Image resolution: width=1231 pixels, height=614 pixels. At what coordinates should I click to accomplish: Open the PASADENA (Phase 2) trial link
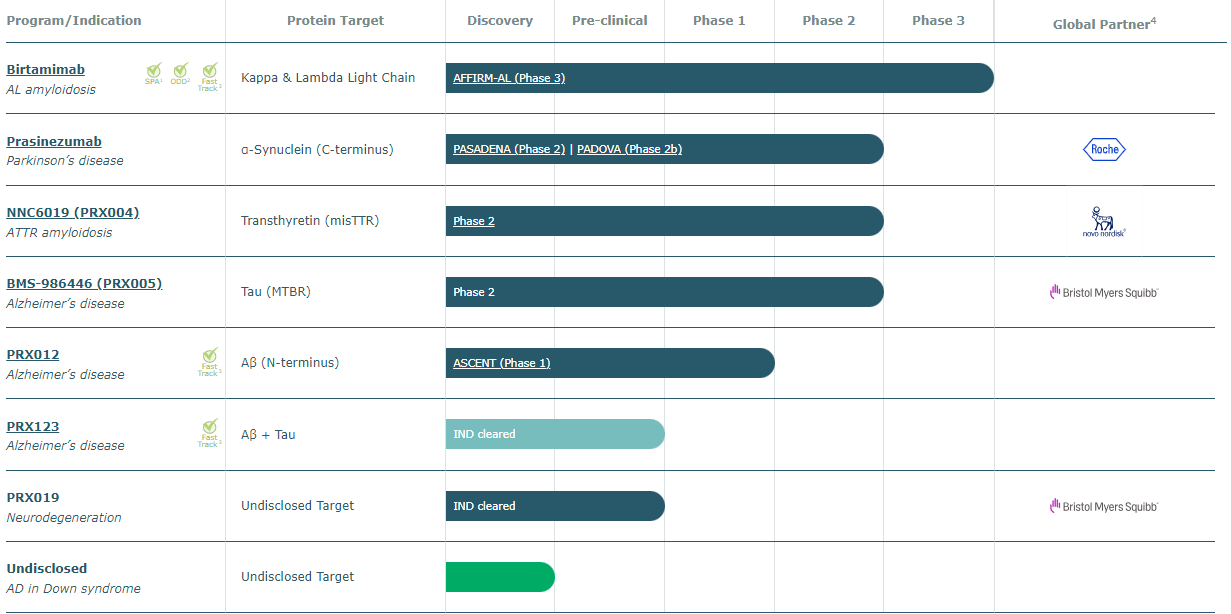pos(509,150)
